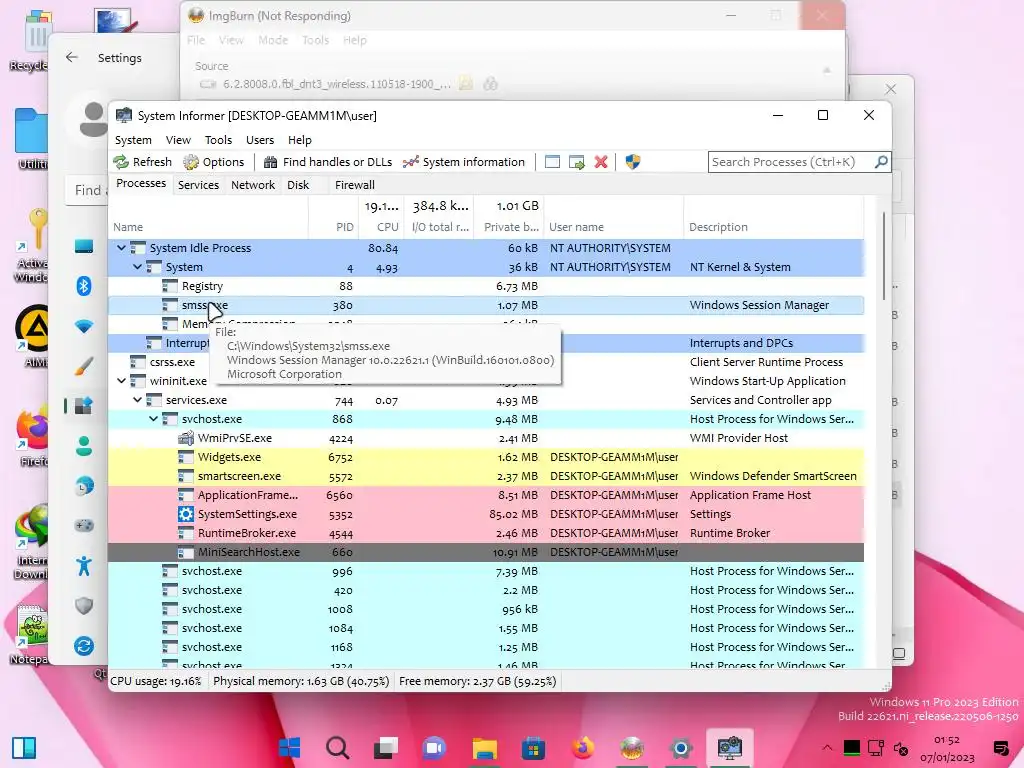1024x768 pixels.
Task: Sort processes by the Name column header
Action: (208, 227)
